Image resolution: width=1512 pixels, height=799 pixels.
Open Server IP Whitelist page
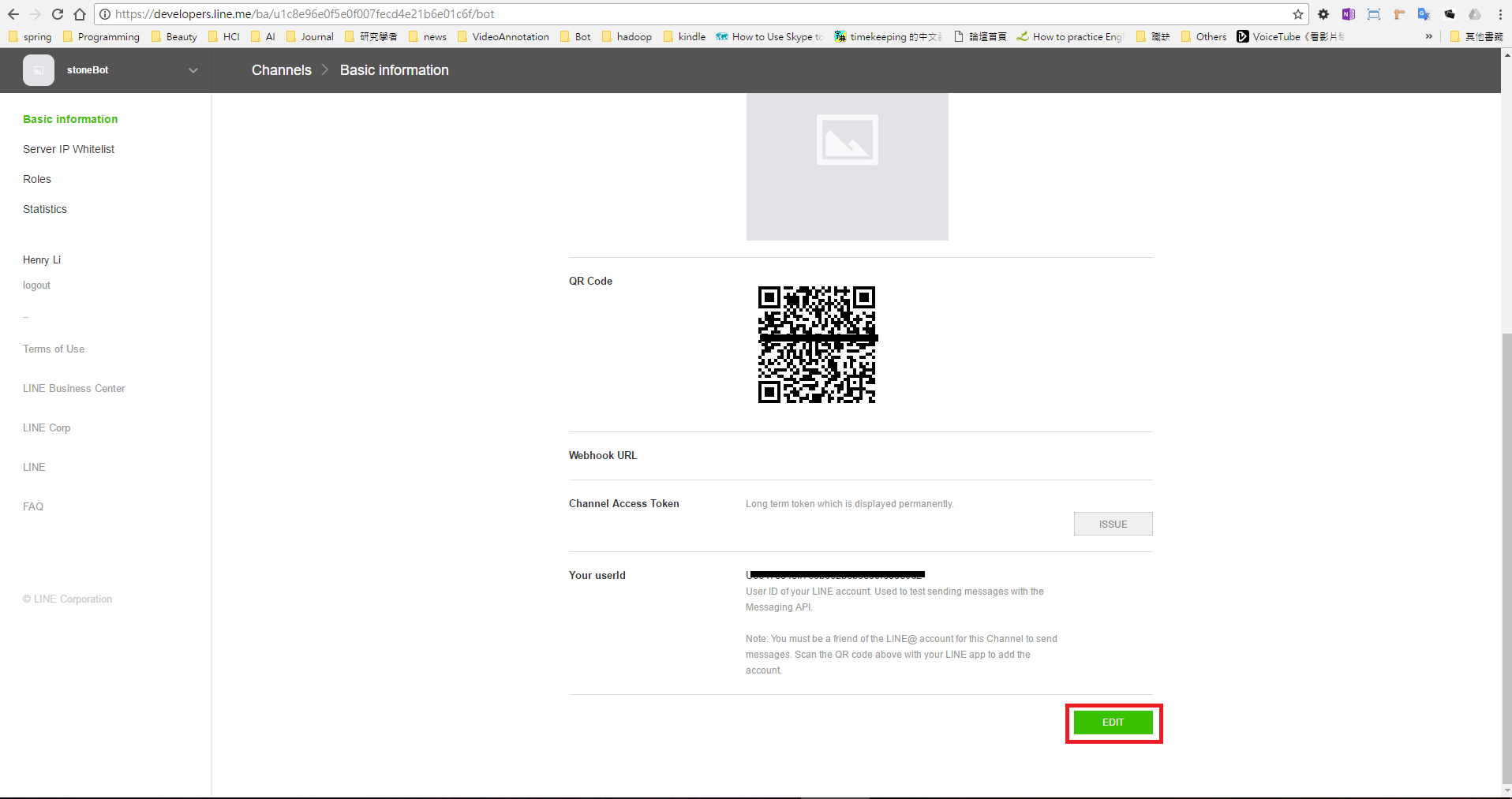pyautogui.click(x=69, y=149)
